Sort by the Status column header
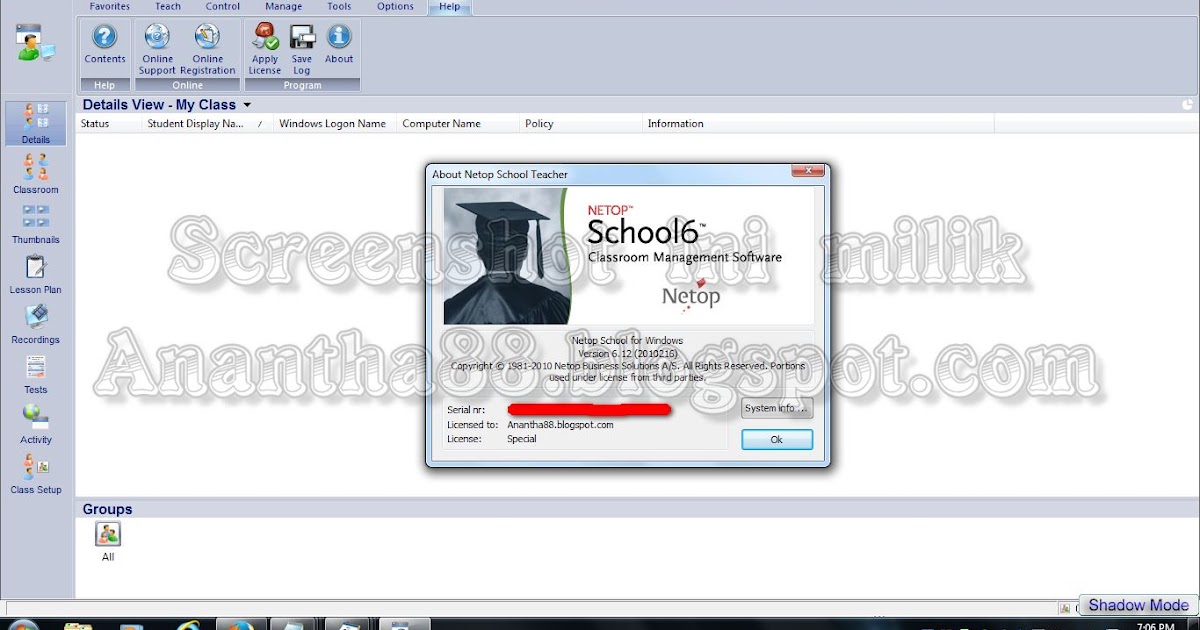The width and height of the screenshot is (1200, 630). (108, 124)
